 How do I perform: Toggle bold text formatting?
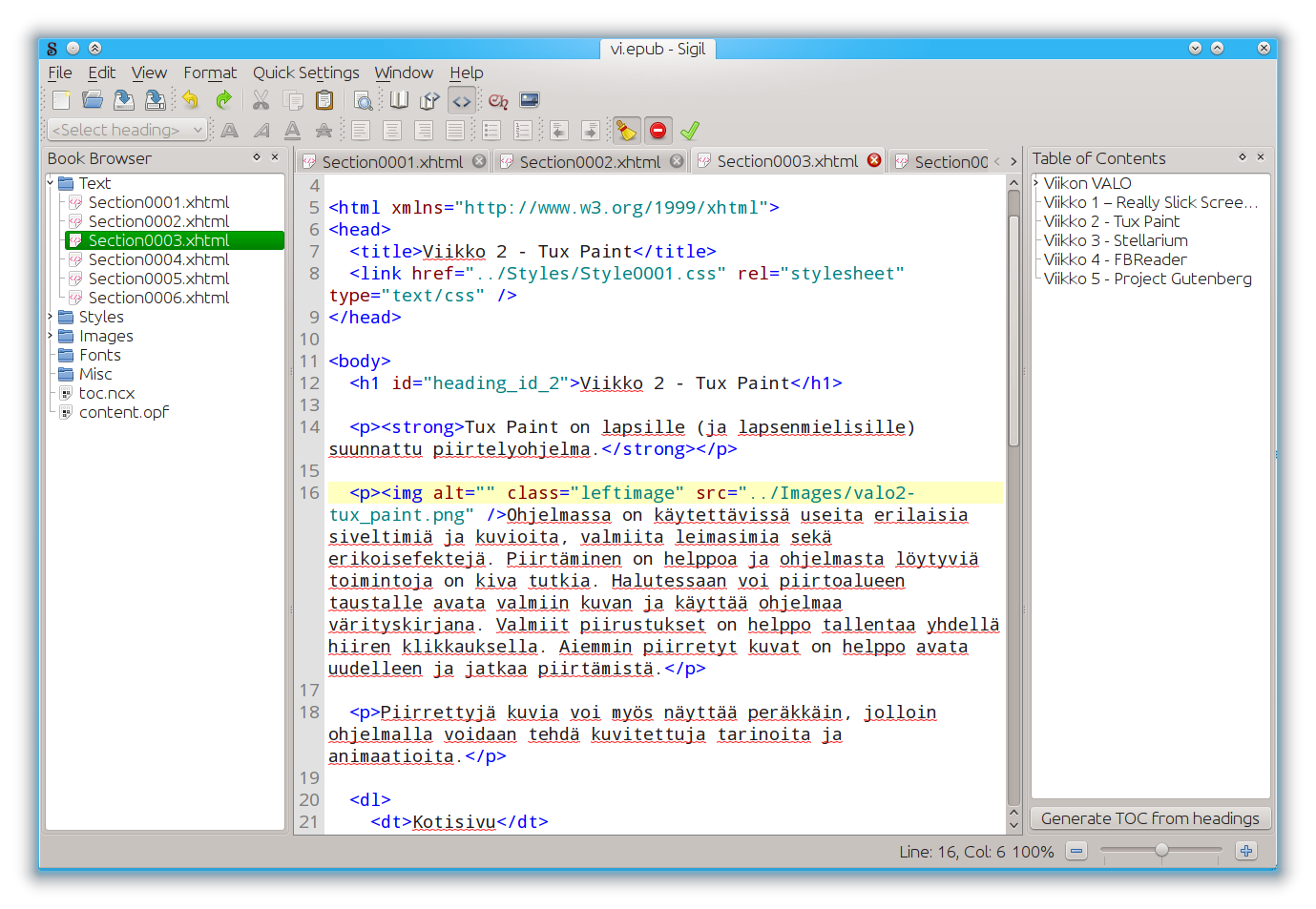[230, 131]
